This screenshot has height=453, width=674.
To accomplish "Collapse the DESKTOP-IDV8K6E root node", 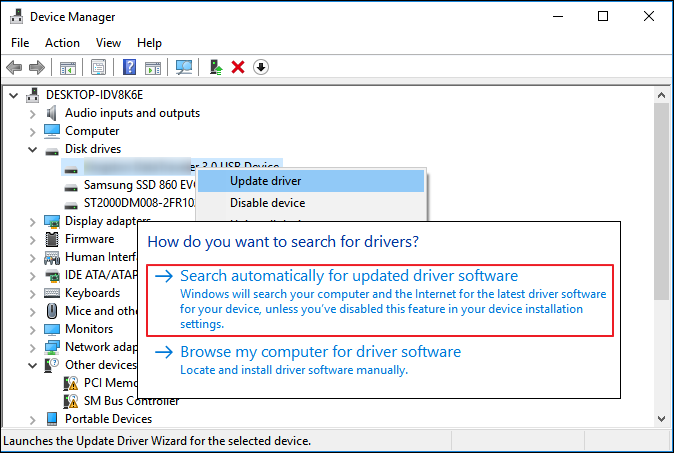I will click(x=14, y=95).
